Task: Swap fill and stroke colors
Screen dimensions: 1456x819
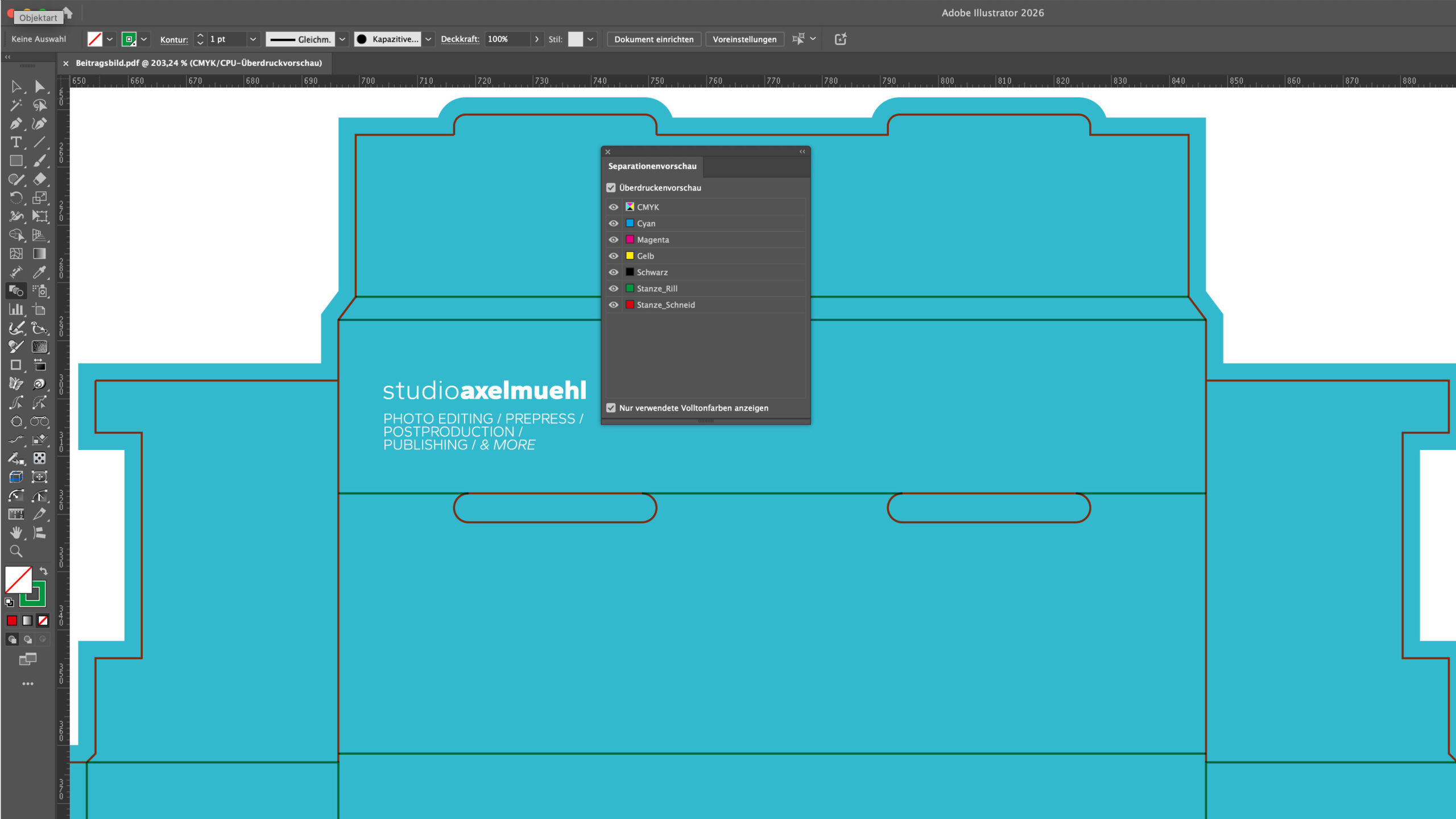Action: (x=44, y=571)
